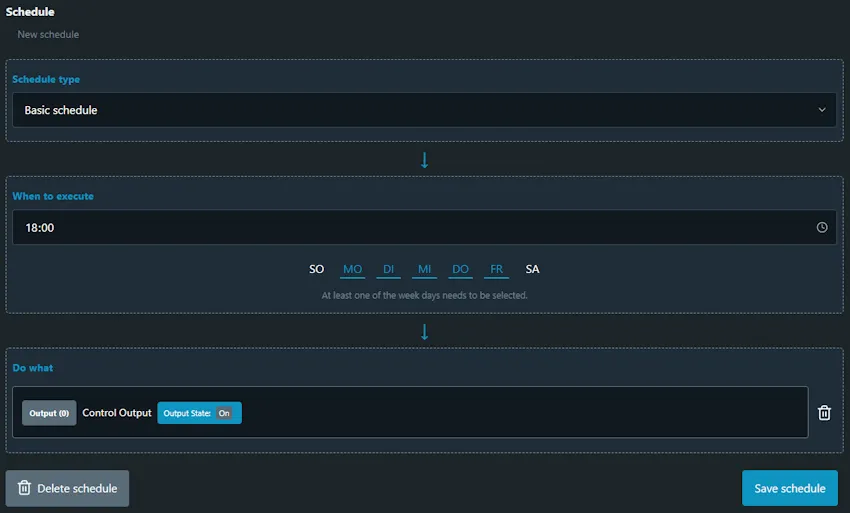
Task: Save the schedule
Action: [789, 488]
